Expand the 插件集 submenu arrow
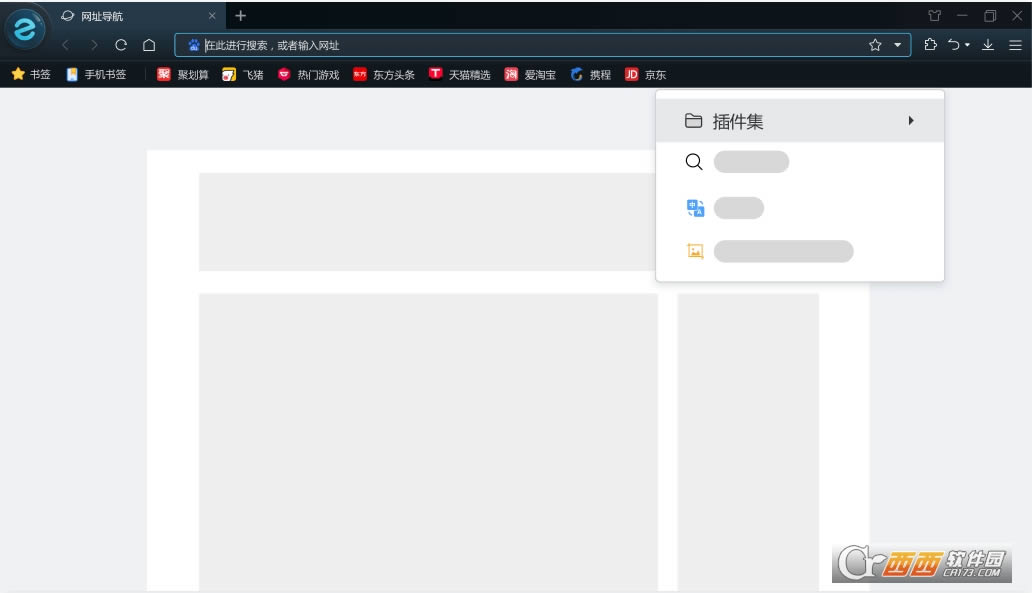Screen dimensions: 1032x593 [911, 121]
